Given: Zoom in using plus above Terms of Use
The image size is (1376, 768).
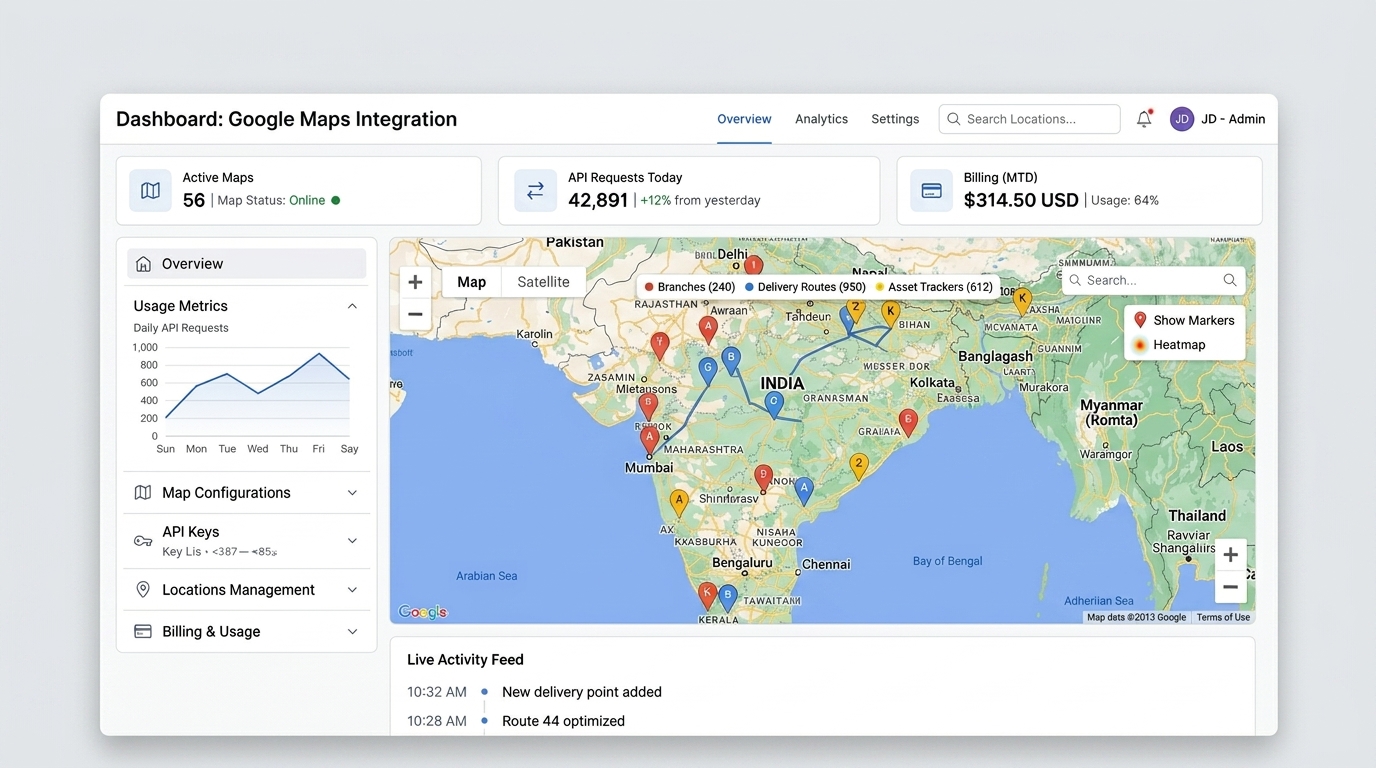Looking at the screenshot, I should pyautogui.click(x=1230, y=555).
